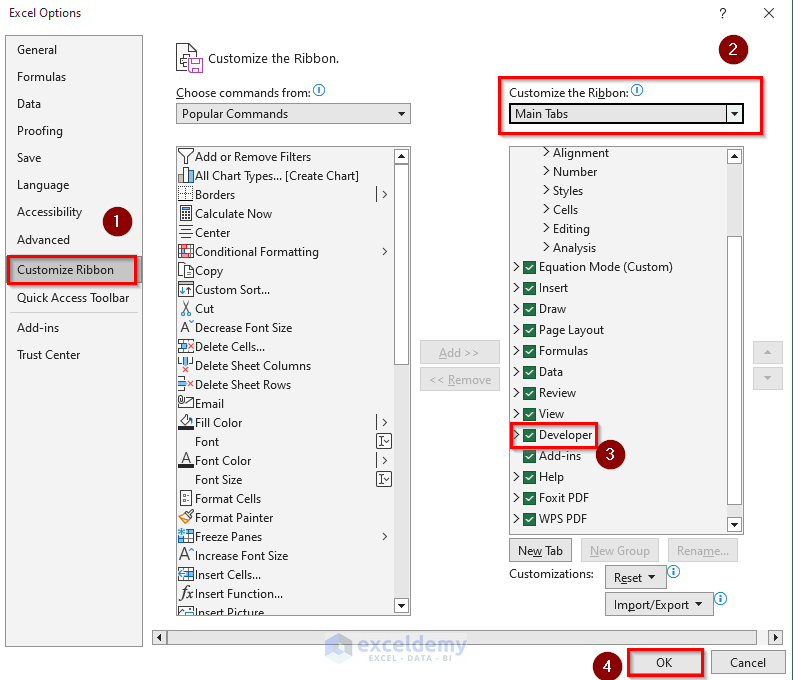Open Quick Access Toolbar category
Viewport: 793px width, 680px height.
coord(73,298)
